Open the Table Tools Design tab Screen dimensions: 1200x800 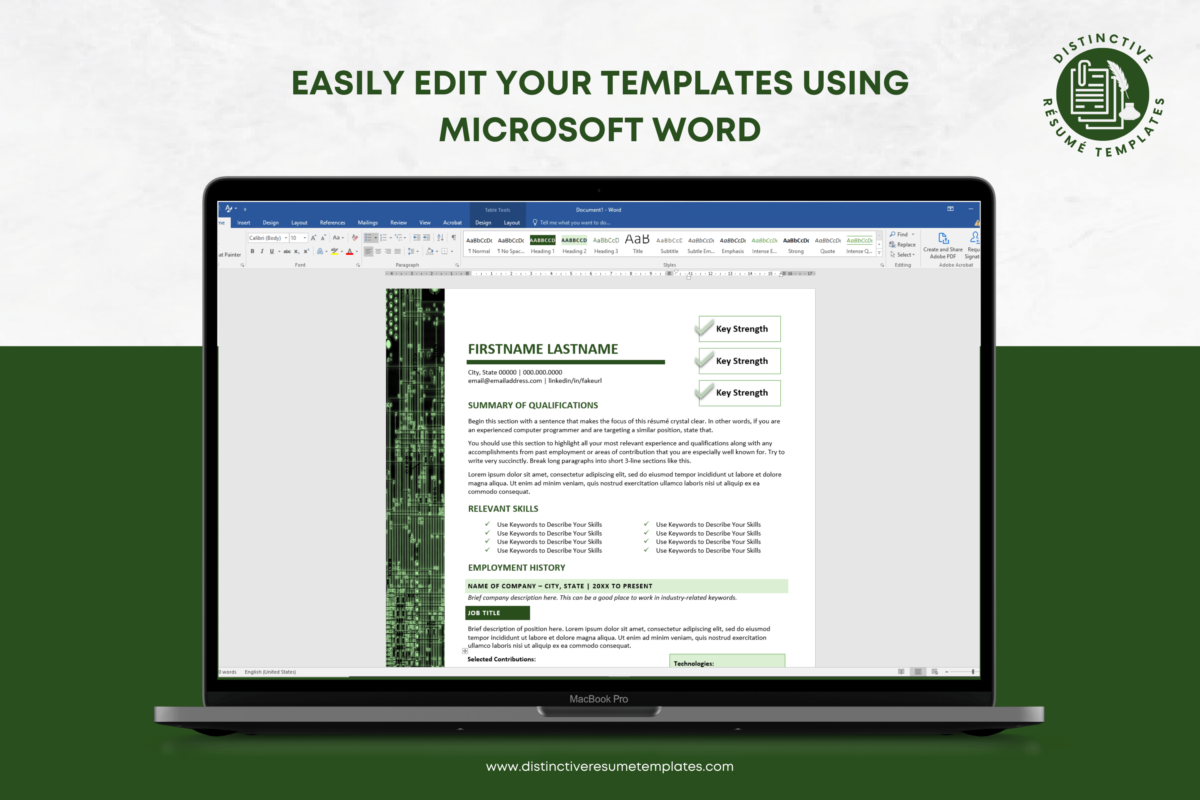(x=483, y=222)
